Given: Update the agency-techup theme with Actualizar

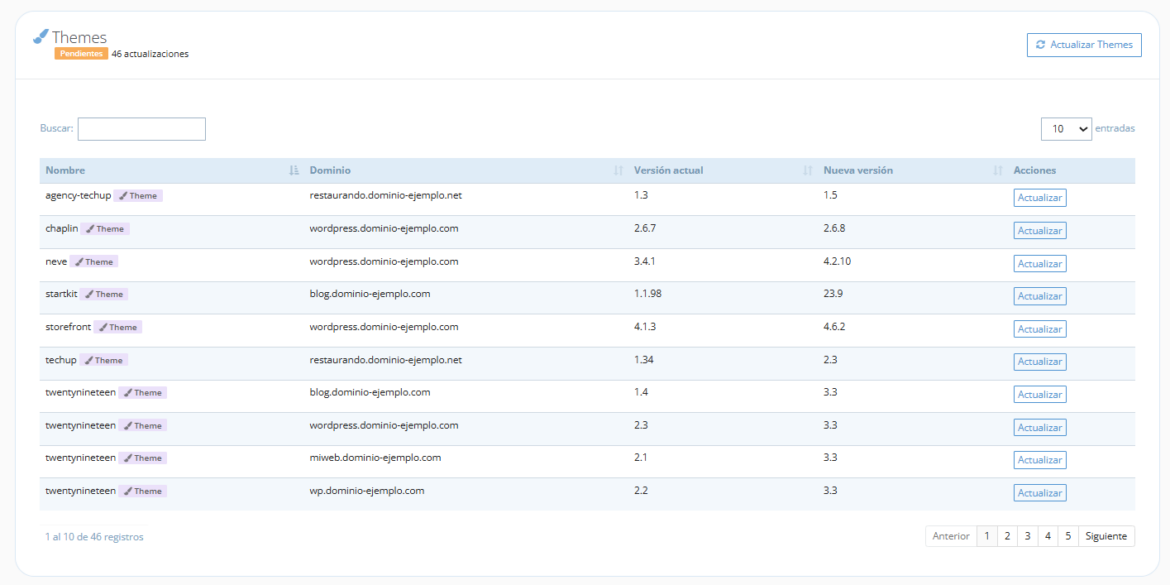Looking at the screenshot, I should [x=1039, y=198].
